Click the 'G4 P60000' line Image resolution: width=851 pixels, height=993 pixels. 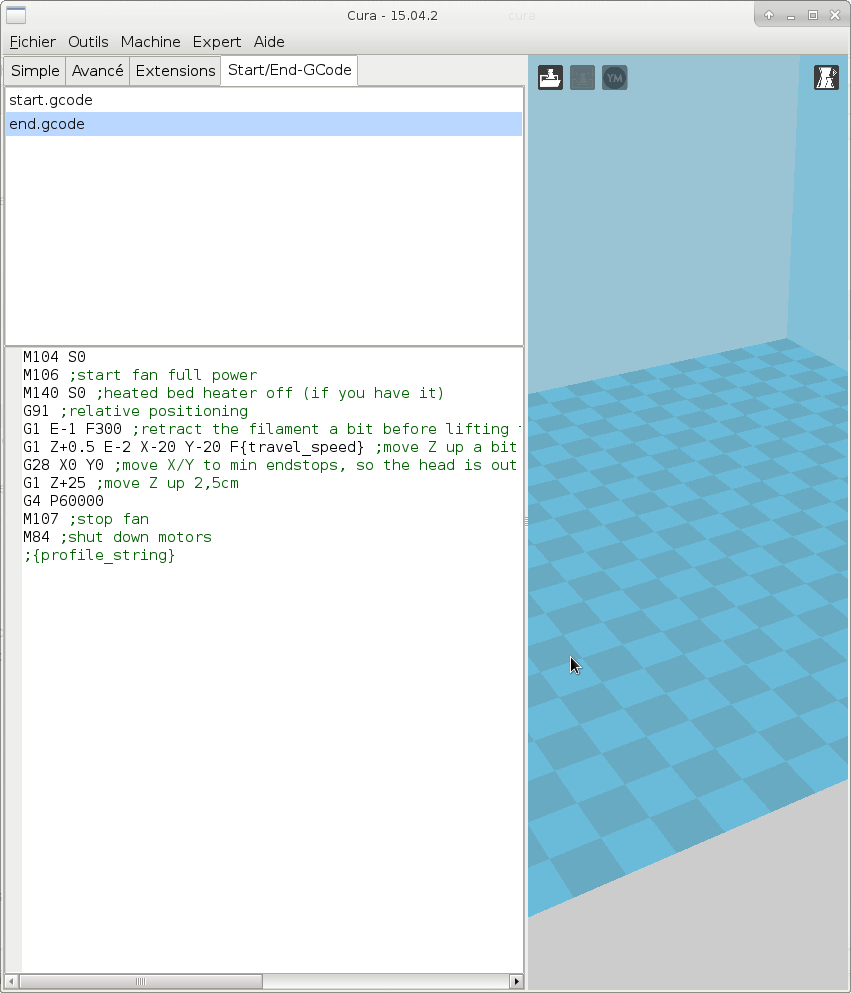pos(63,501)
